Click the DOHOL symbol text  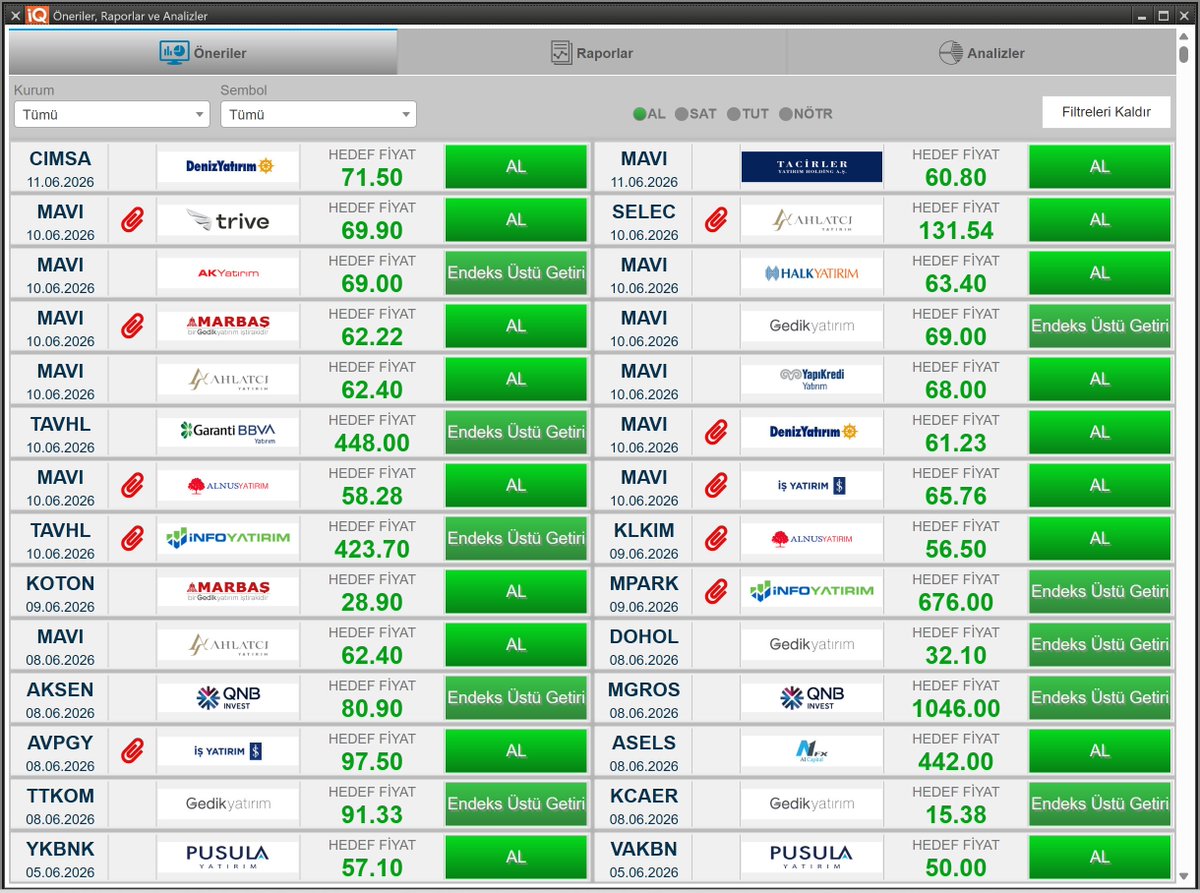644,635
